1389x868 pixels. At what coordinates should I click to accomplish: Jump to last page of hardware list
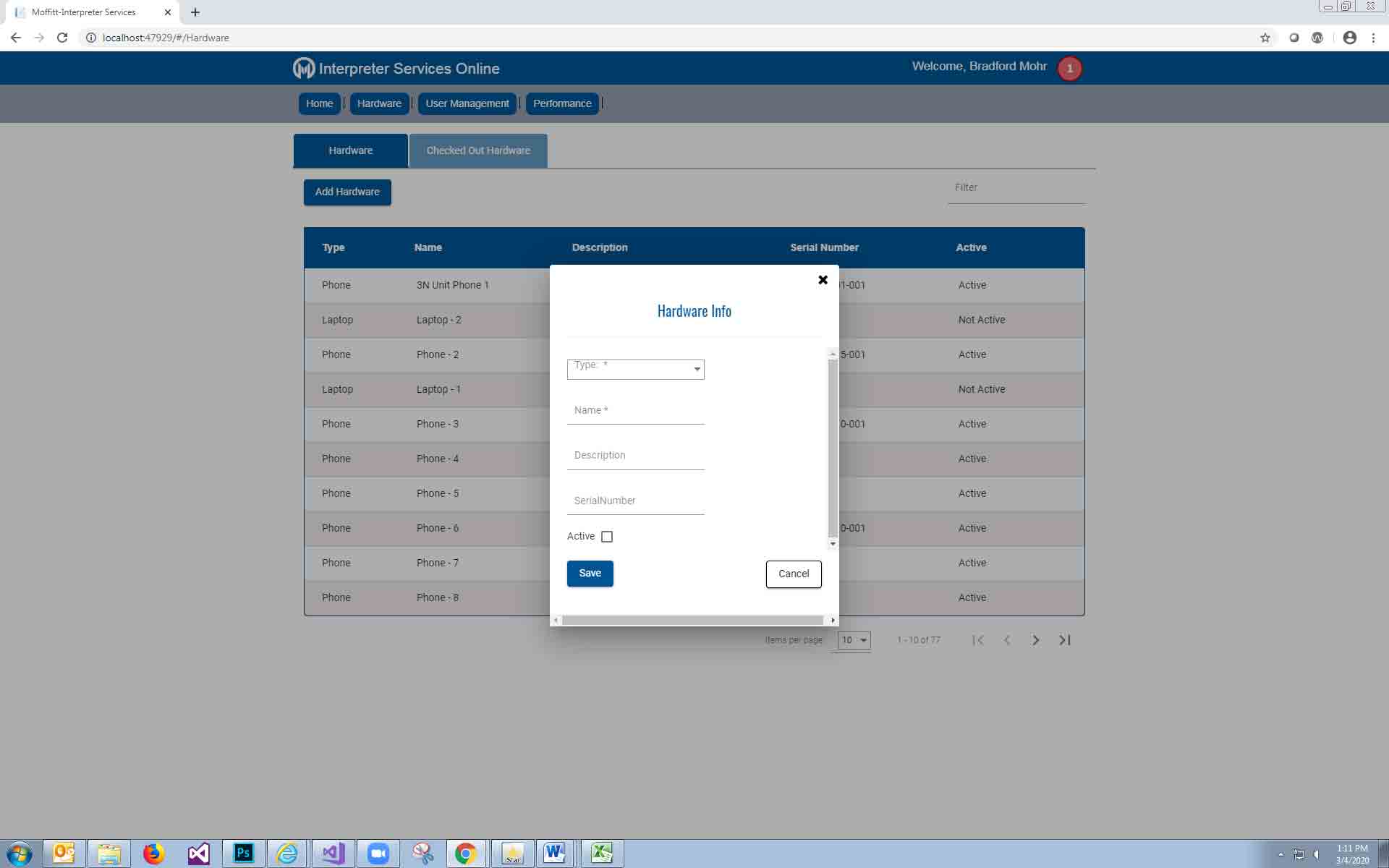coord(1064,640)
